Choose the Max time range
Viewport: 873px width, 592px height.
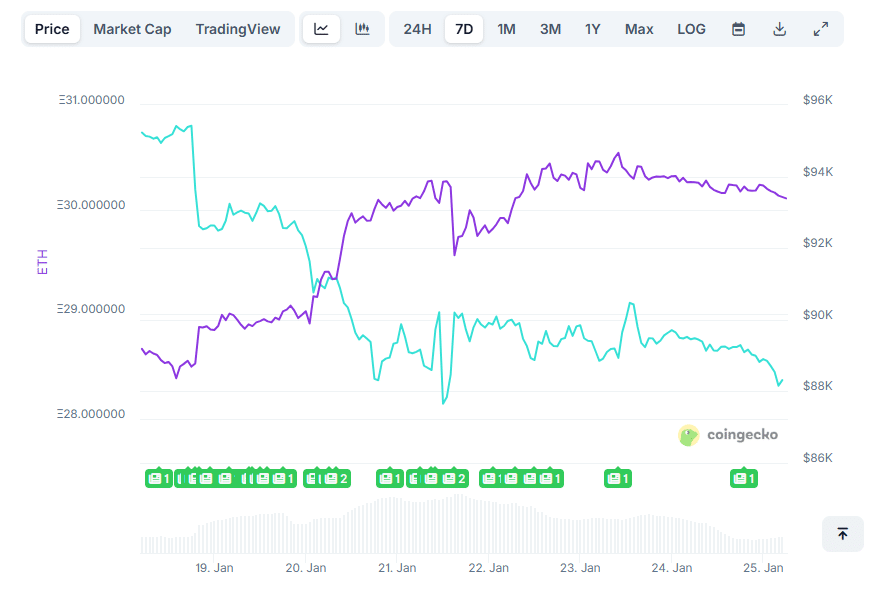click(639, 29)
